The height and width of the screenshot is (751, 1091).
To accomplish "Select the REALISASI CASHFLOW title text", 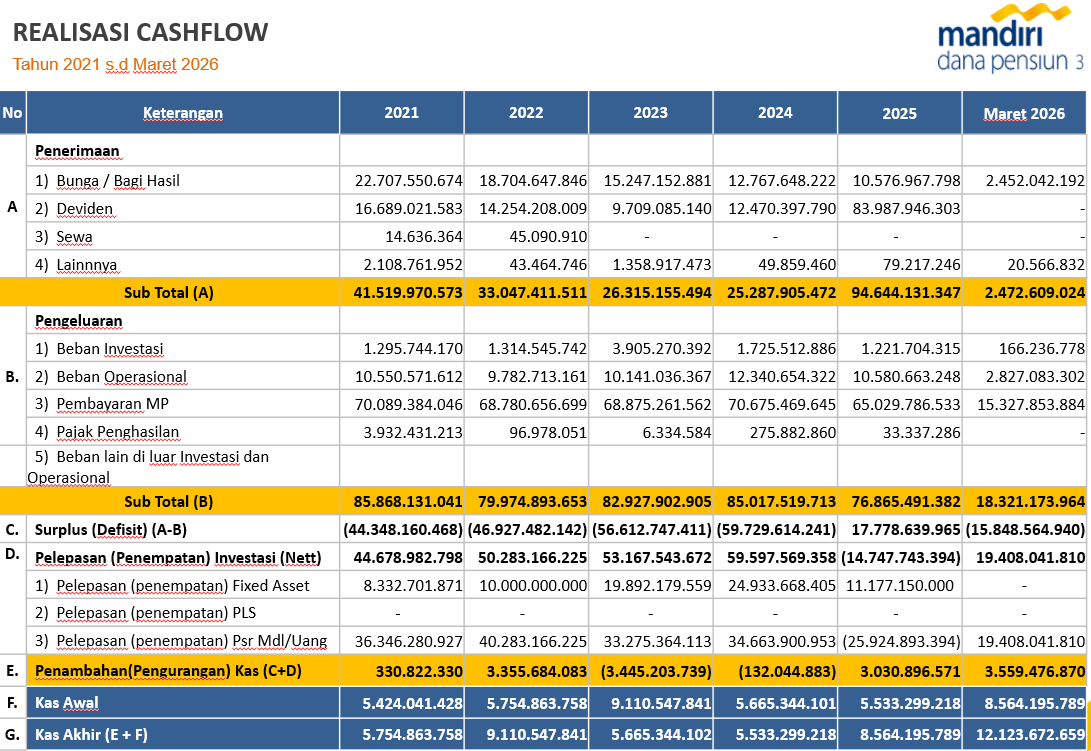I will pyautogui.click(x=140, y=32).
